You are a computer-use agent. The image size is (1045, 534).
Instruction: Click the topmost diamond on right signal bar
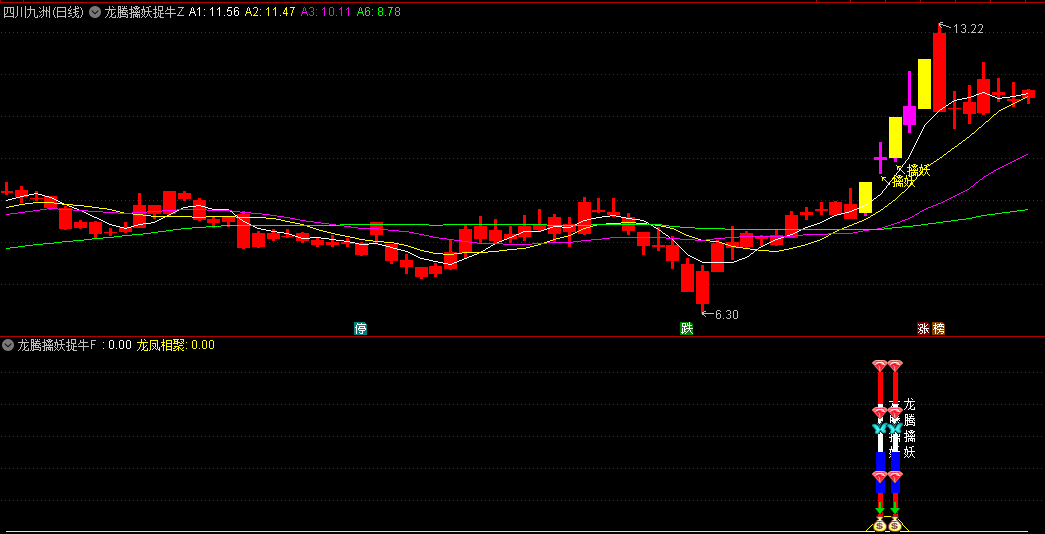[x=895, y=365]
